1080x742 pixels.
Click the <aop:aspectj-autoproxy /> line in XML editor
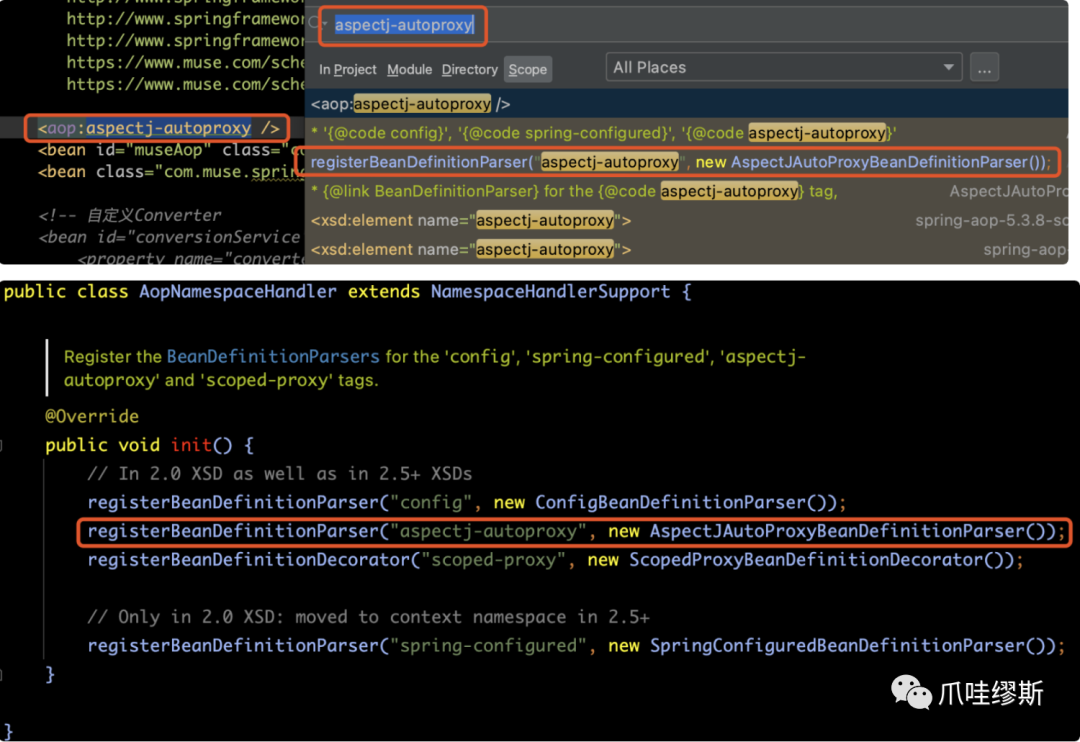[158, 128]
